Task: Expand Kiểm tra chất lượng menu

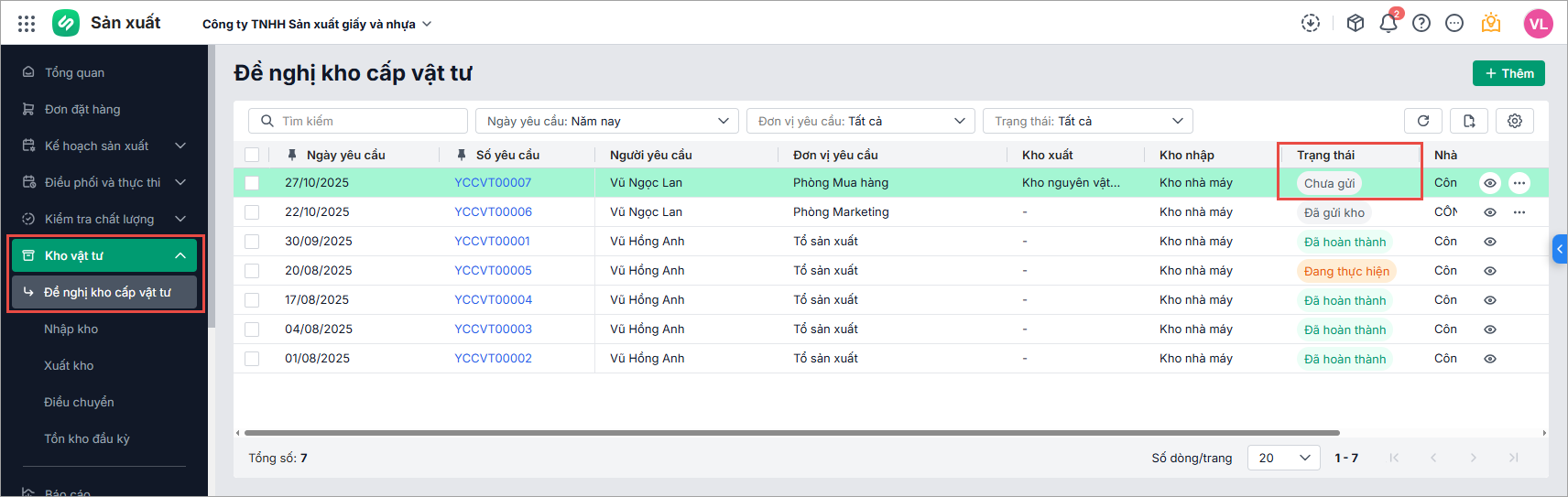Action: pyautogui.click(x=103, y=219)
